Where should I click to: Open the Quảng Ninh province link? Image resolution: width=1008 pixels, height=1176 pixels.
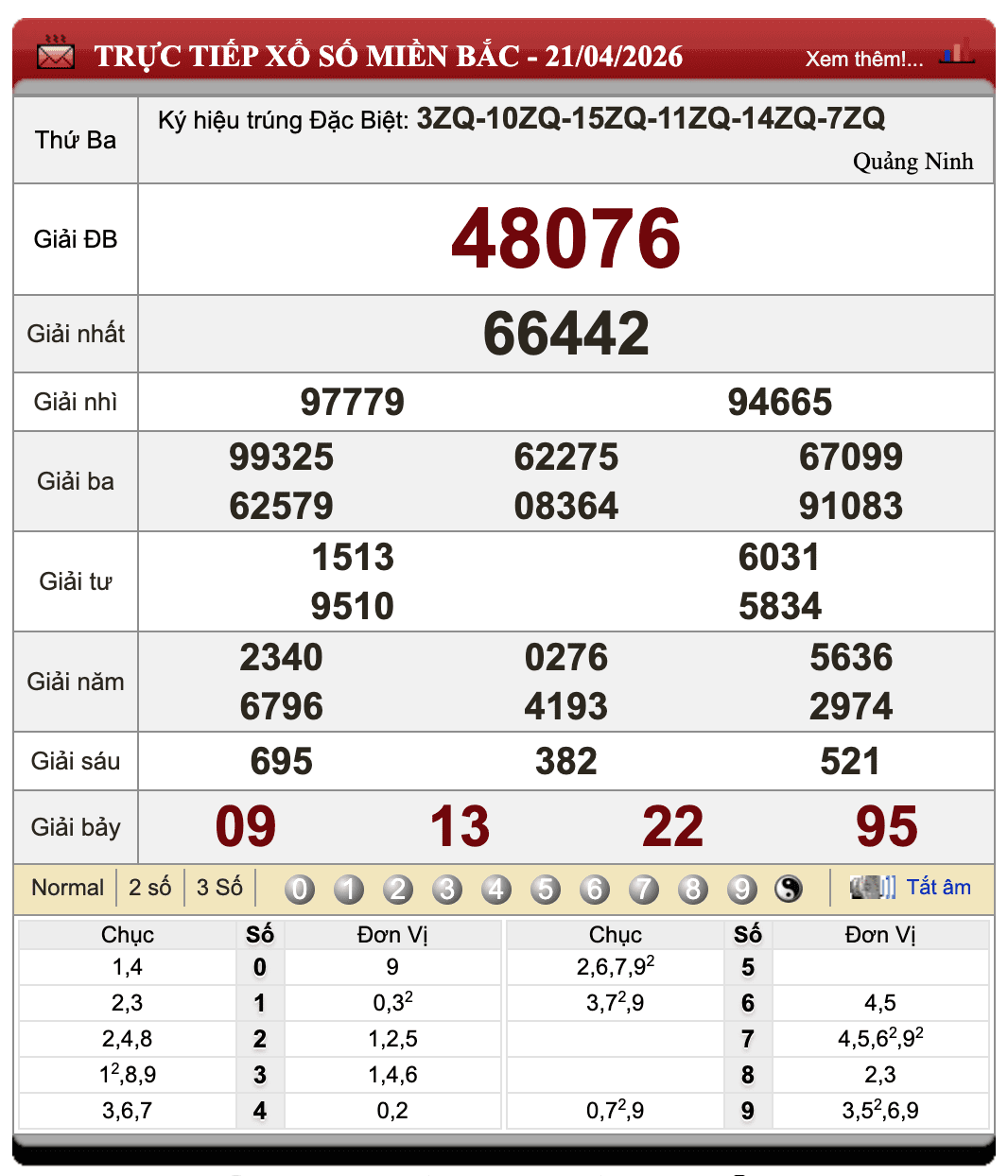coord(912,162)
